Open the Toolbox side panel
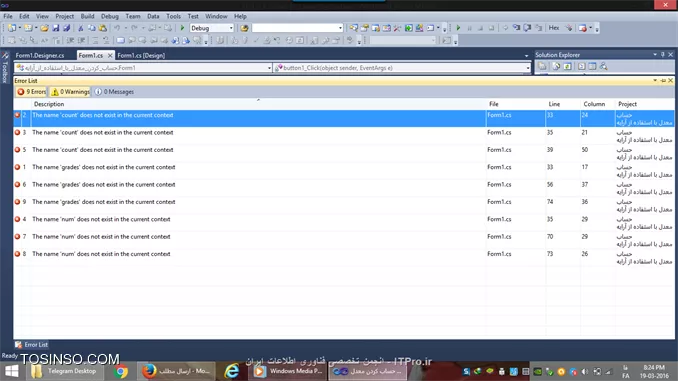This screenshot has width=678, height=381. point(5,67)
